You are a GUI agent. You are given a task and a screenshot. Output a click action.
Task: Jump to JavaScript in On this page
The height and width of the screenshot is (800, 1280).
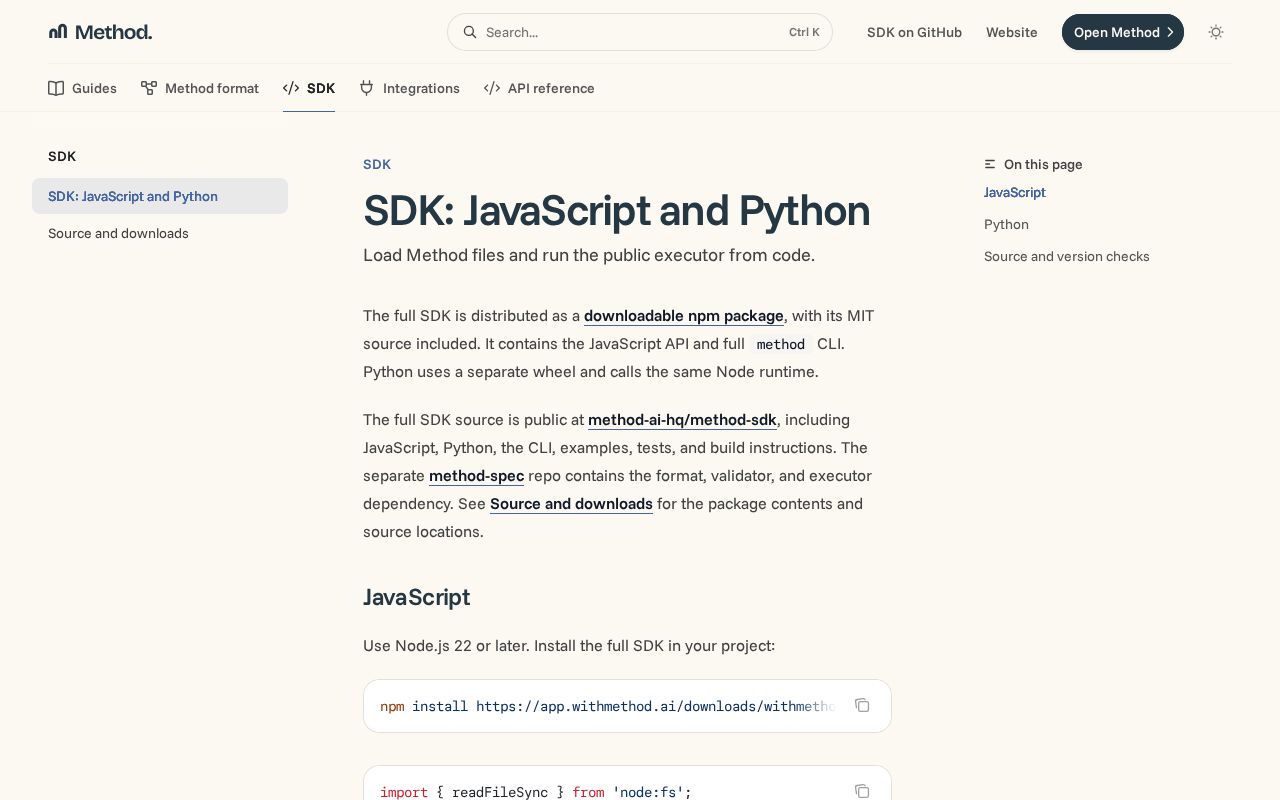(1015, 192)
